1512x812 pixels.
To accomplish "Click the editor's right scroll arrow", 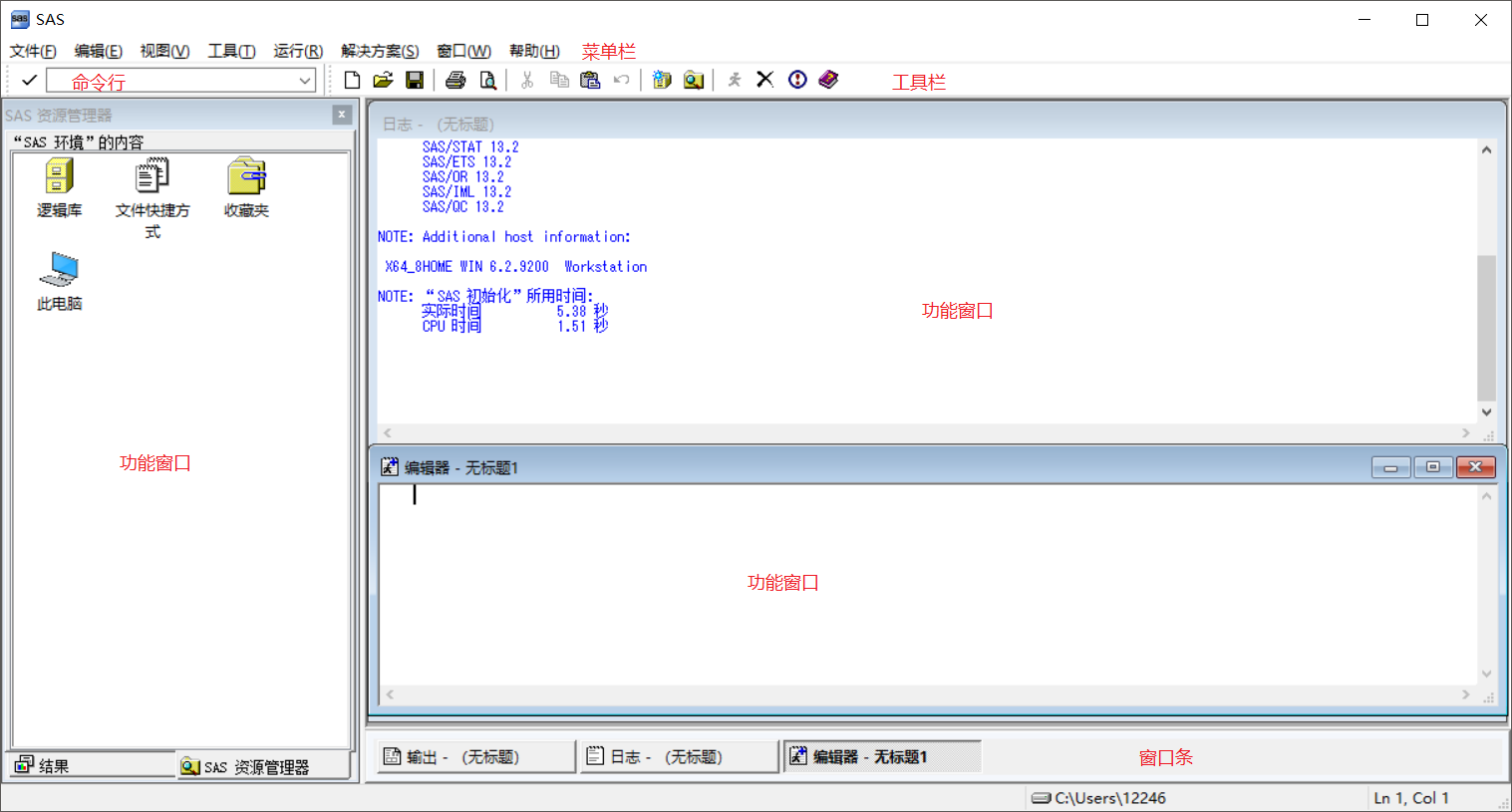I will (x=1465, y=694).
